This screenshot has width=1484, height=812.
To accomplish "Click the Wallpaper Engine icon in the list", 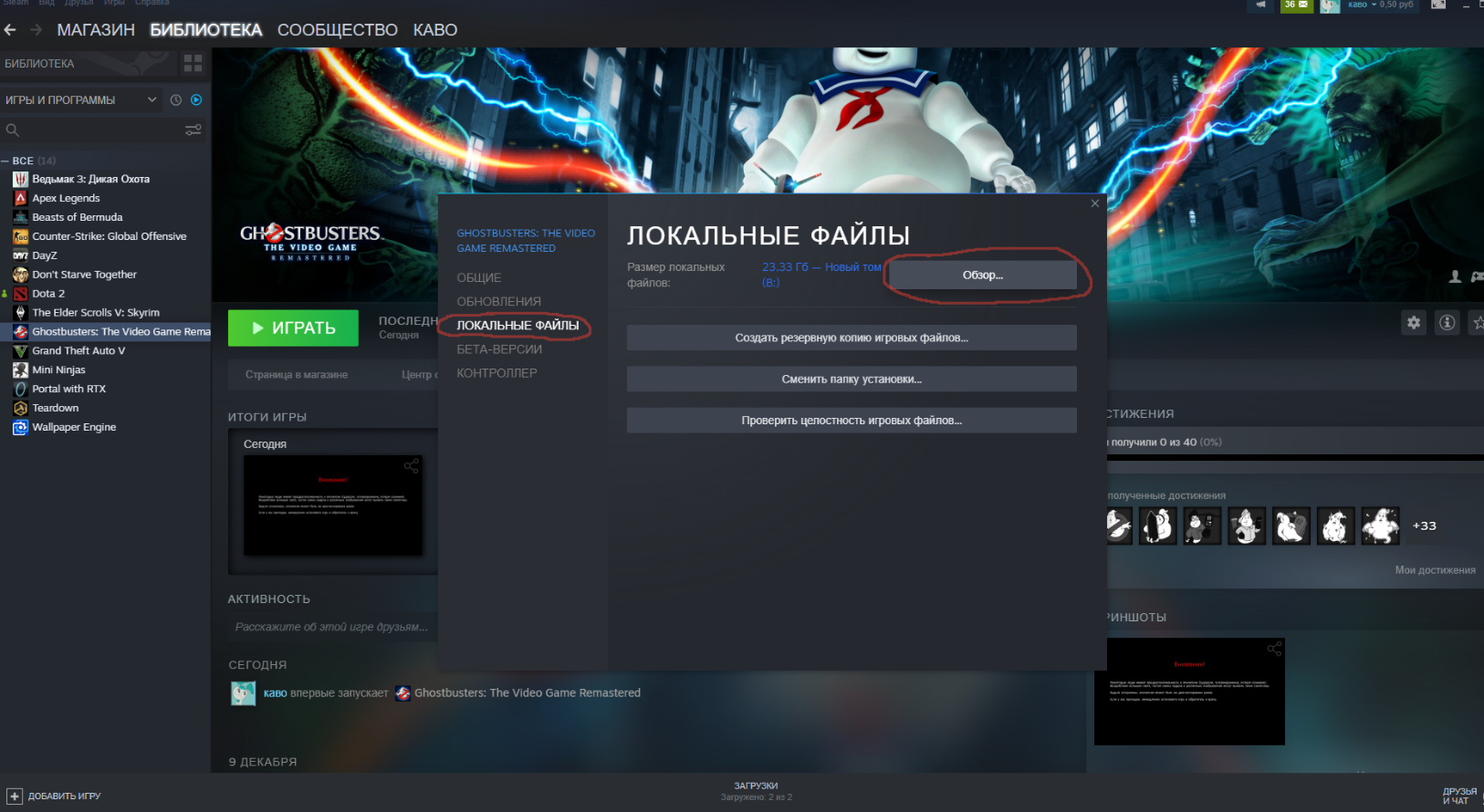I will point(20,427).
